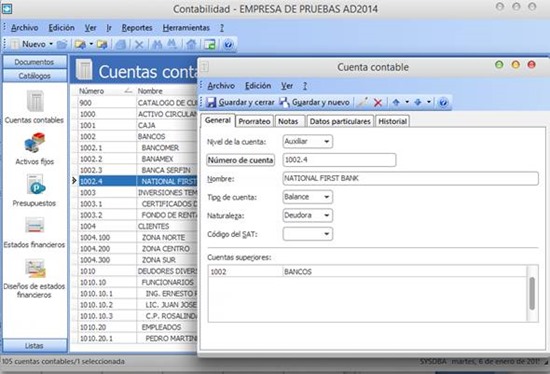
Task: Open Nivel de la cuenta dropdown
Action: coord(308,142)
